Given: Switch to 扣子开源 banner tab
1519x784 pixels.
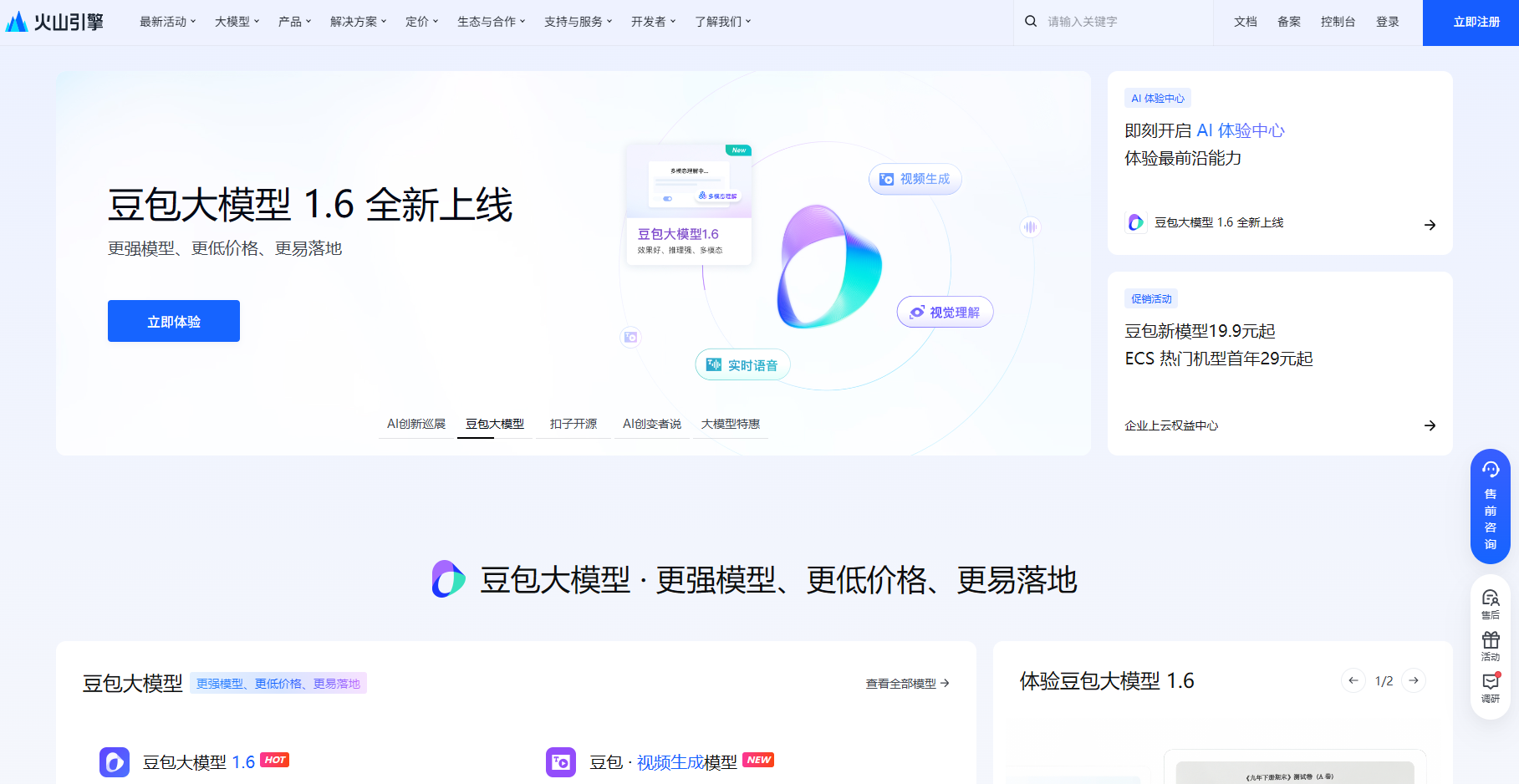Looking at the screenshot, I should click(573, 424).
